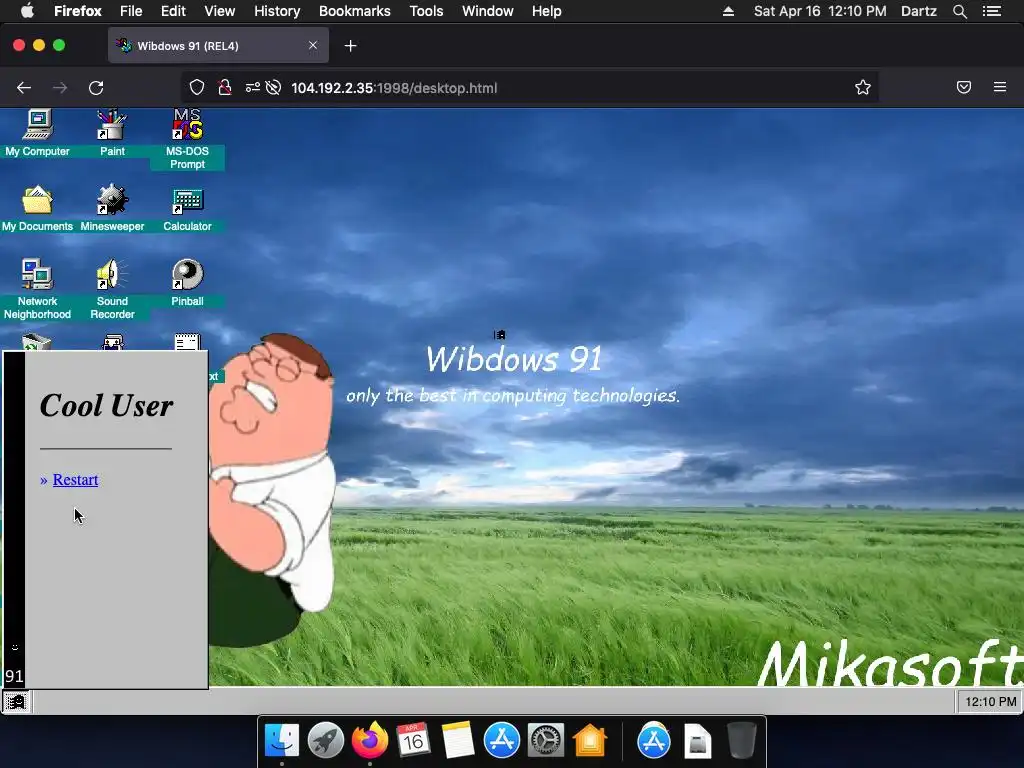Click the Restart link in start menu
Viewport: 1024px width, 768px height.
click(75, 479)
